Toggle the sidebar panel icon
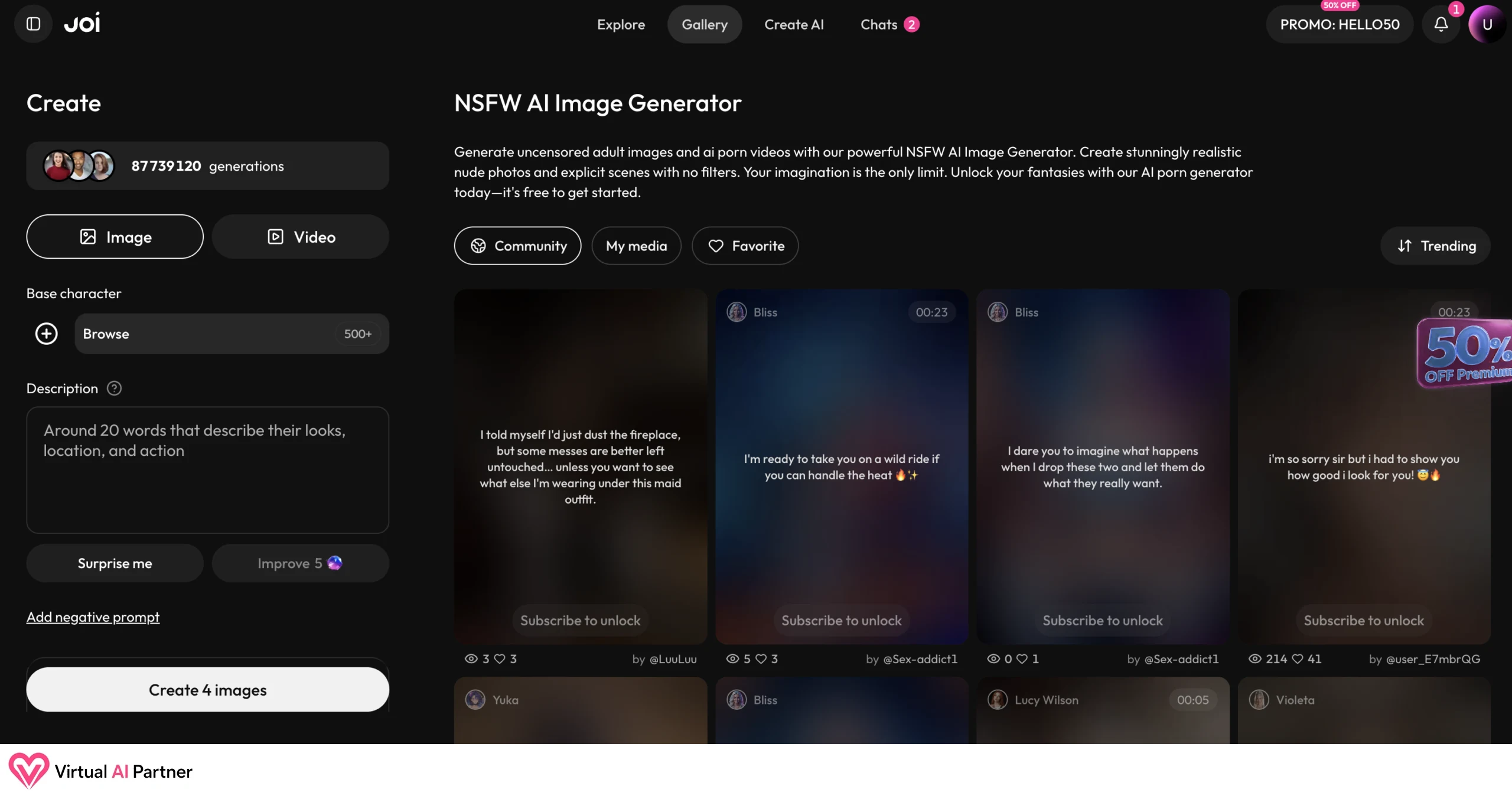 33,24
